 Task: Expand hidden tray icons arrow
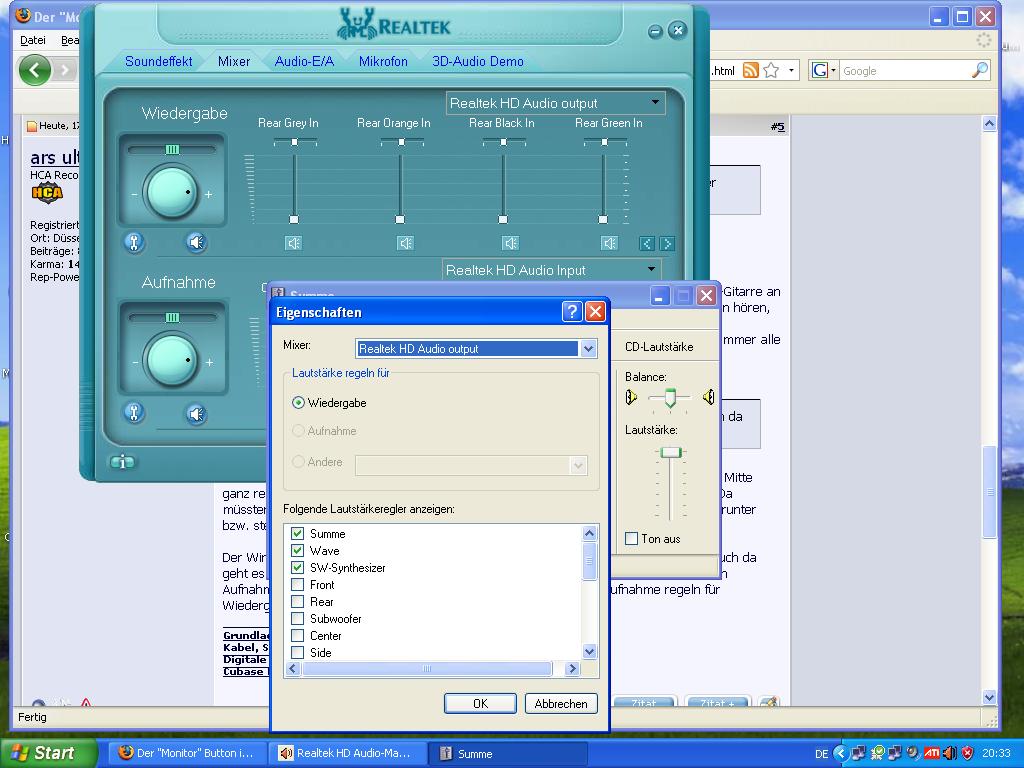point(840,753)
